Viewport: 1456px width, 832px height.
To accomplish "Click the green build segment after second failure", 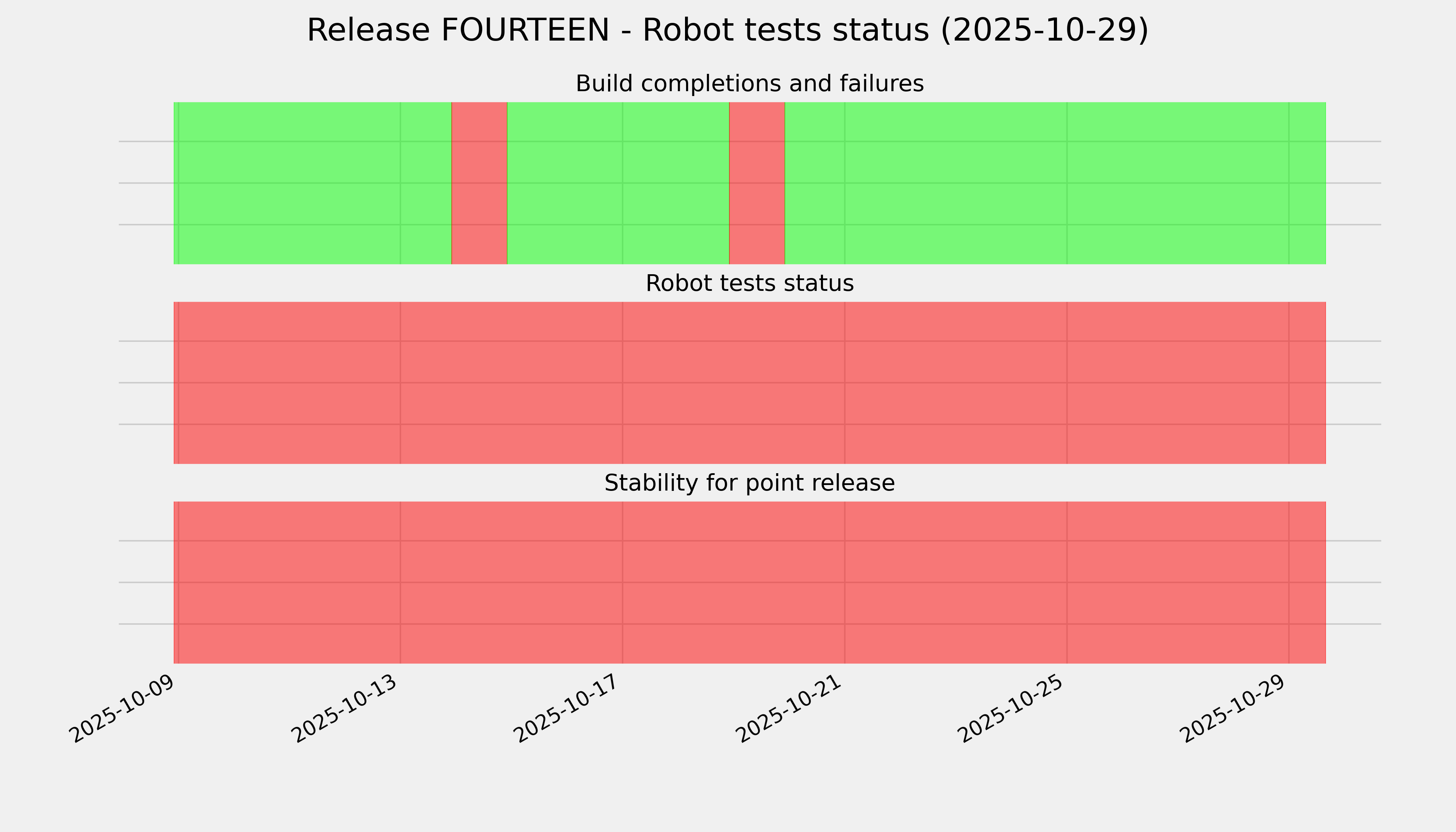I will click(x=1055, y=183).
